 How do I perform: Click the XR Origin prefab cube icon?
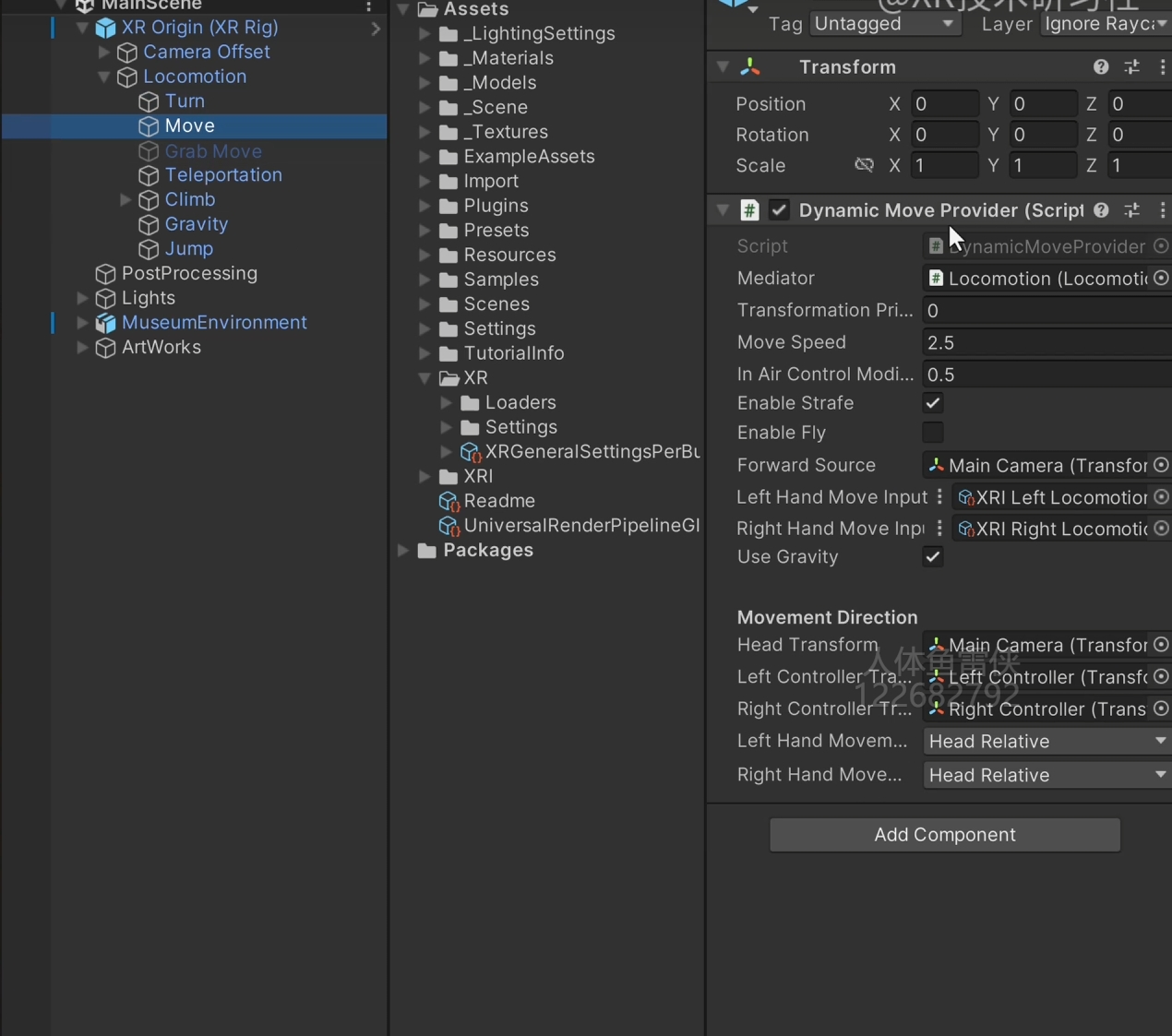coord(106,28)
